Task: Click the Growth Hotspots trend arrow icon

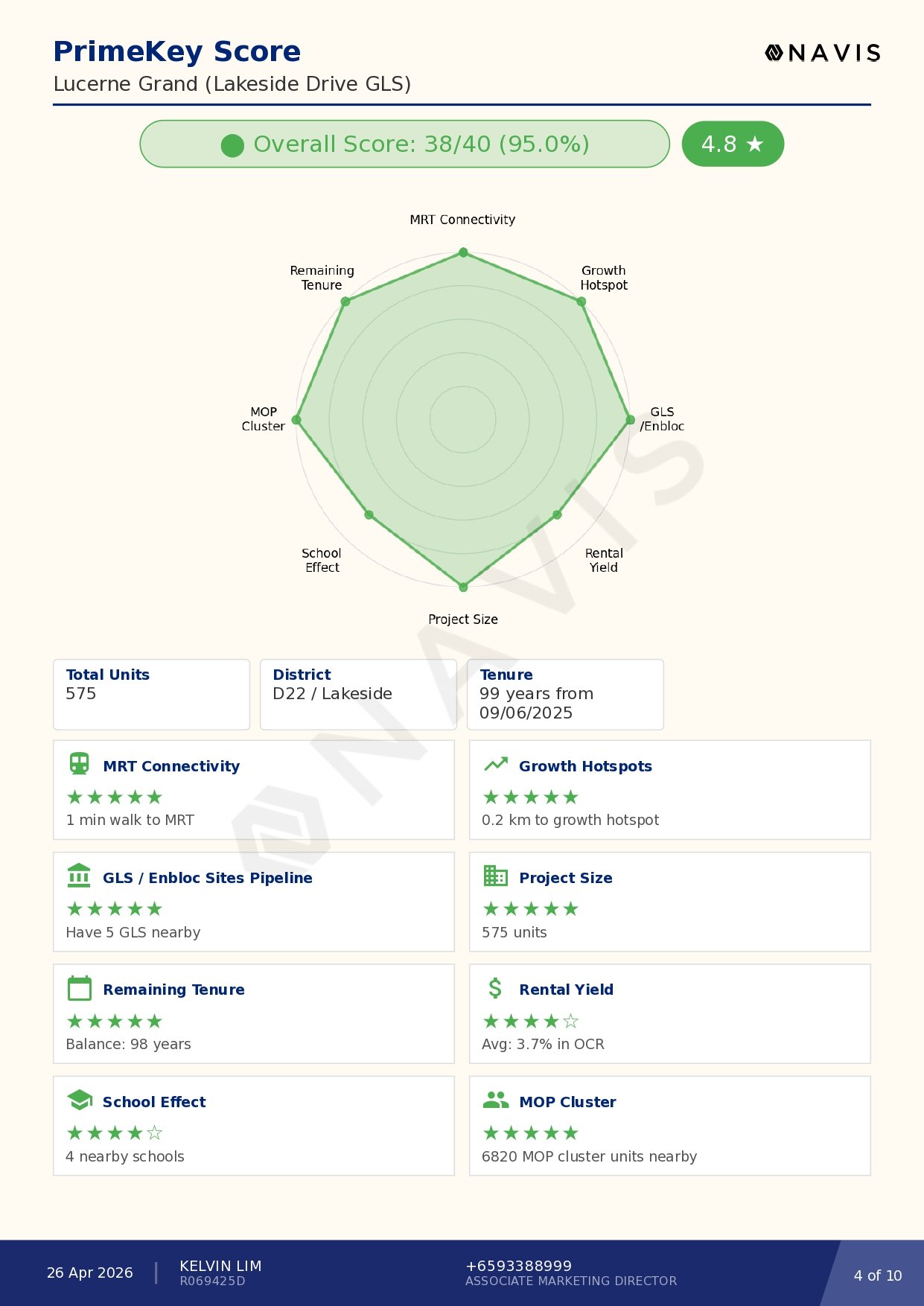Action: click(495, 765)
